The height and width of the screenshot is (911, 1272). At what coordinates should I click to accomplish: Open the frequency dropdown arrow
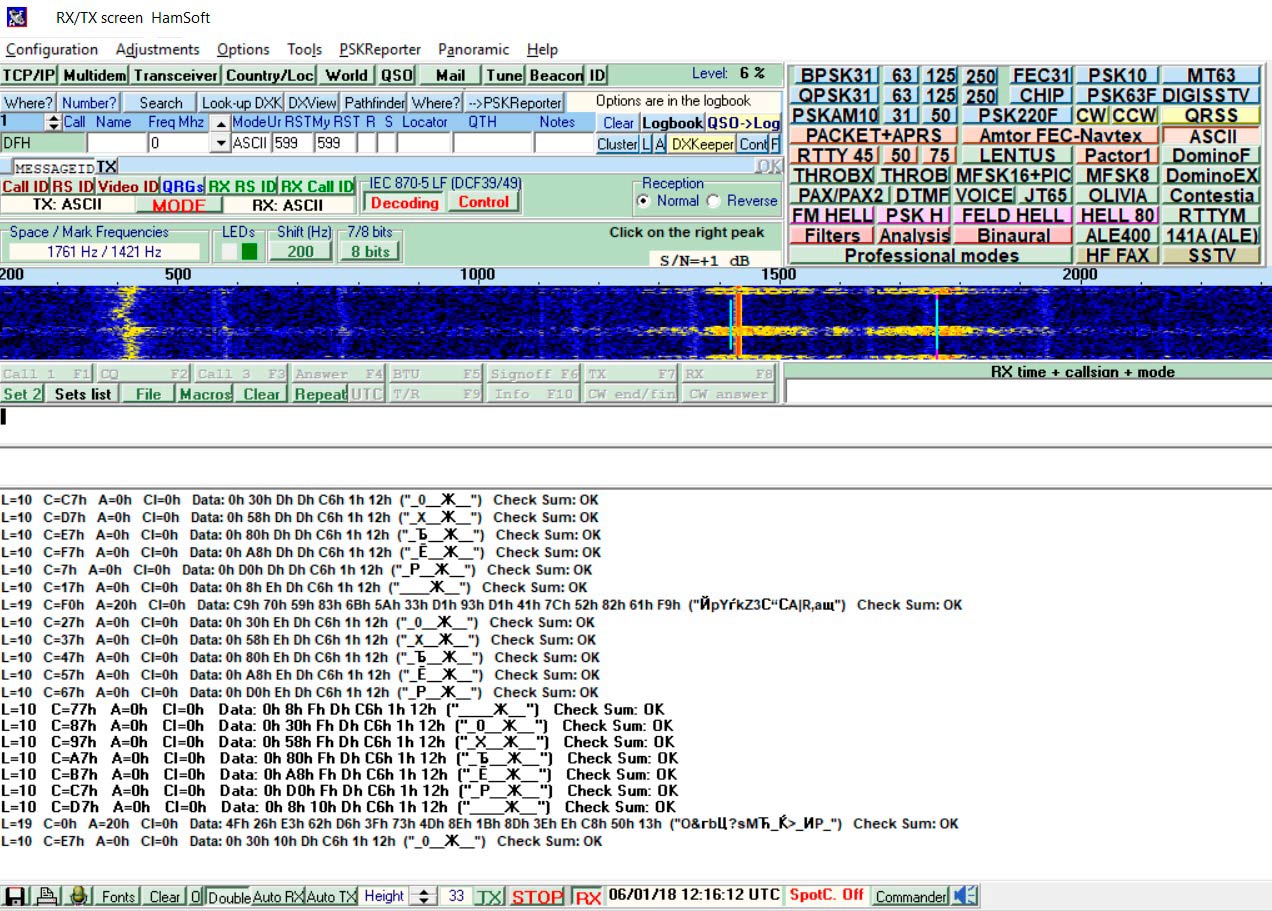click(x=222, y=143)
